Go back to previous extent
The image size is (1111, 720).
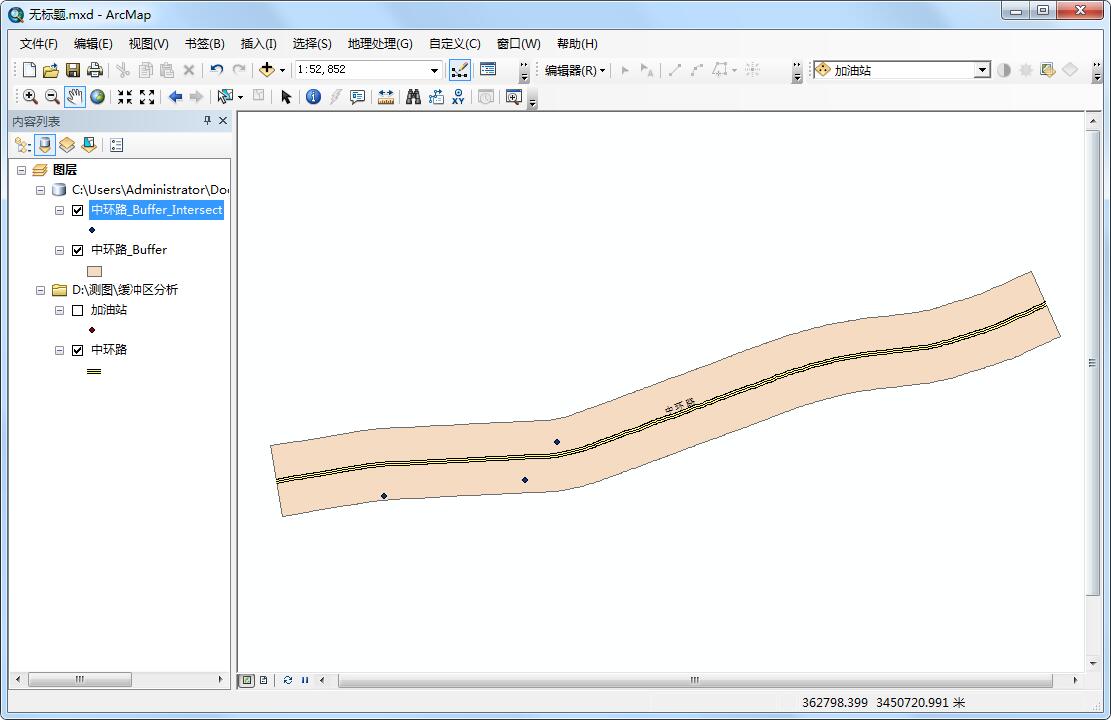coord(175,96)
